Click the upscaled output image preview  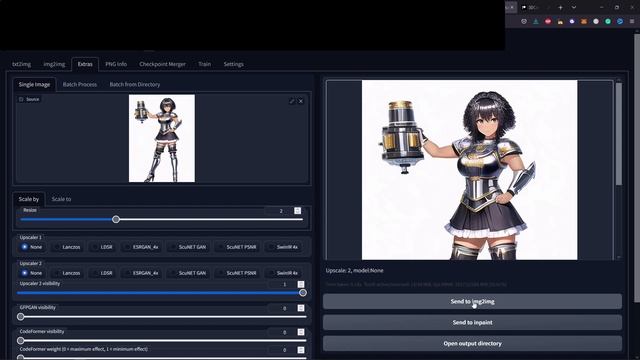pos(469,170)
